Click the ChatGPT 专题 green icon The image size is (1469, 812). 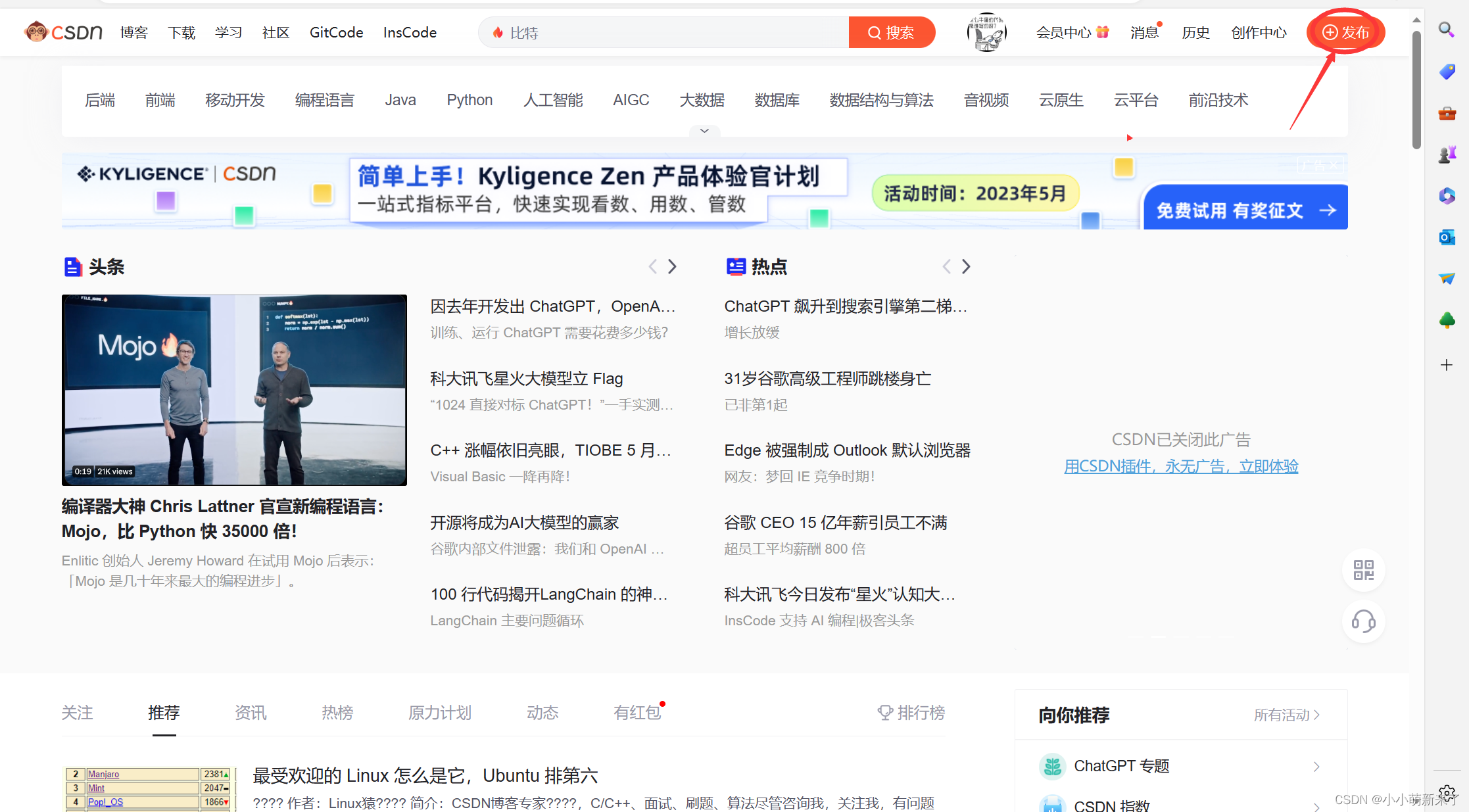coord(1053,766)
